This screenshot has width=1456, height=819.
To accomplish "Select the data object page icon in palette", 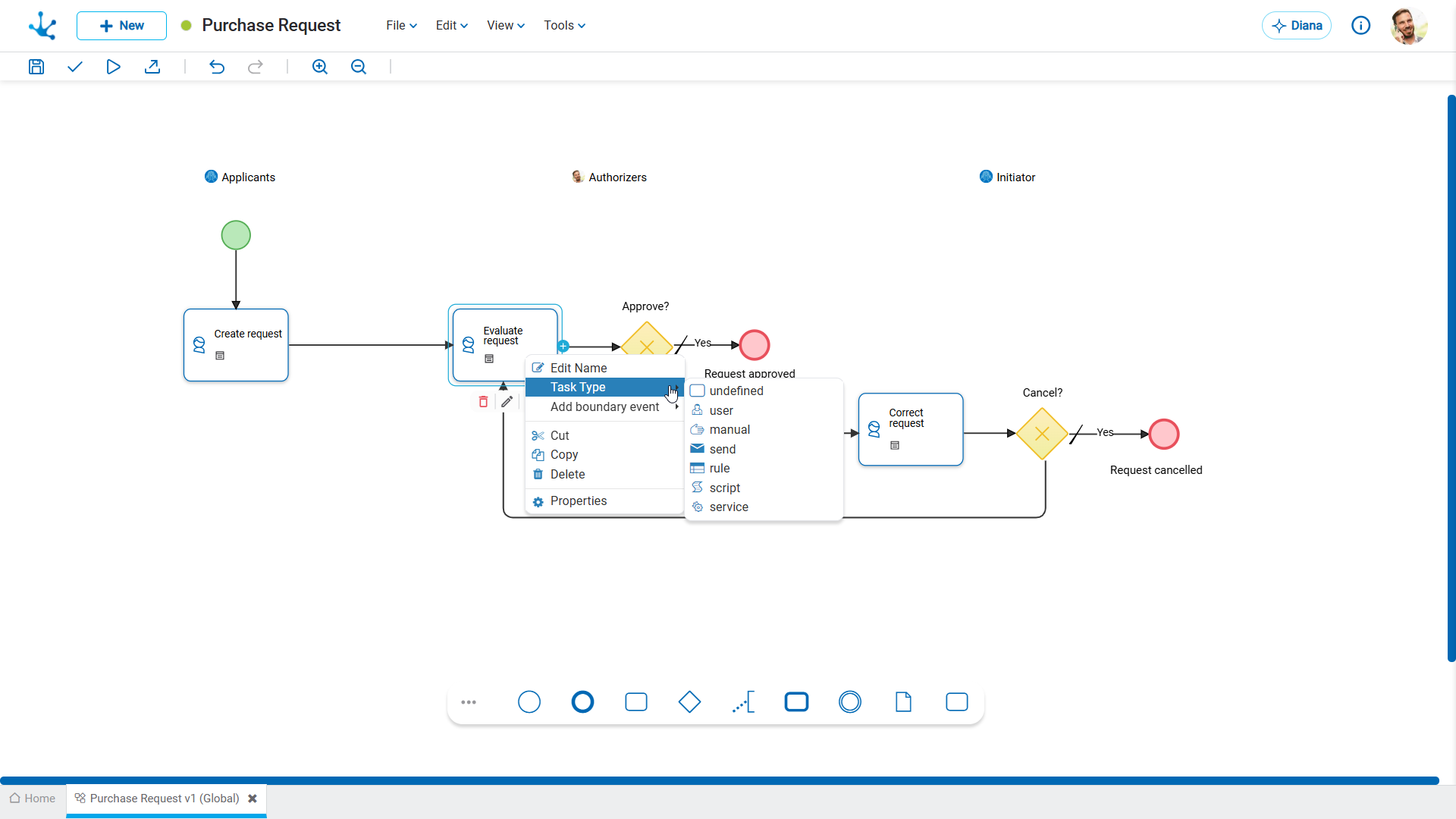I will [x=903, y=702].
